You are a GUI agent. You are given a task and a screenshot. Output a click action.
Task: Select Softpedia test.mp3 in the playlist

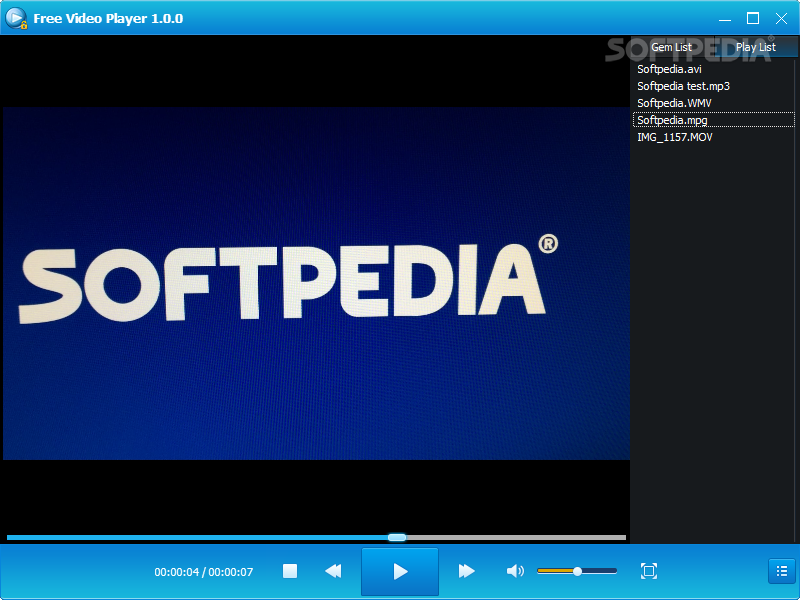[x=713, y=86]
